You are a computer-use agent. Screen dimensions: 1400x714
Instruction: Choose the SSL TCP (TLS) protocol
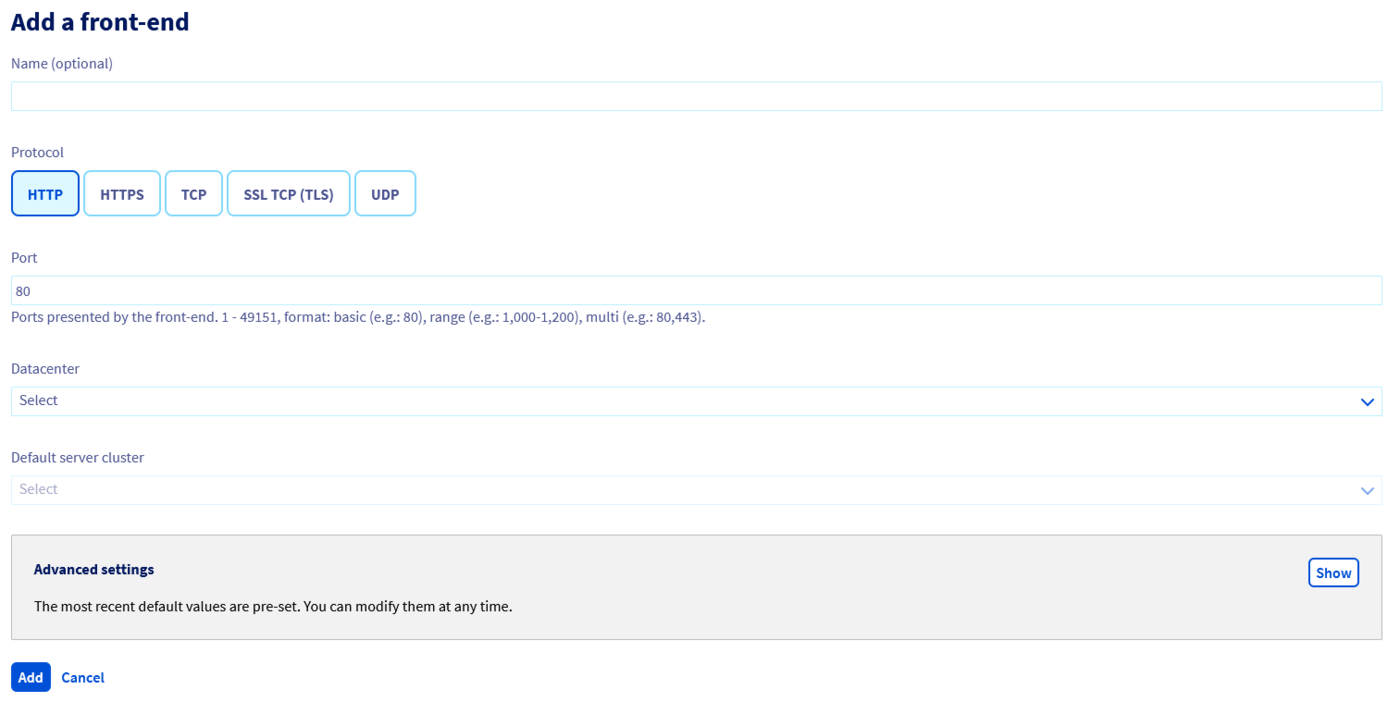288,193
